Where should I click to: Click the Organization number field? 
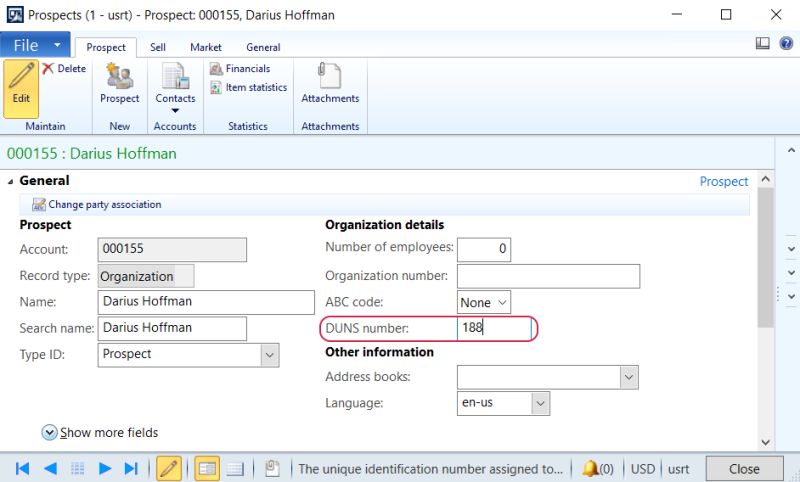point(548,276)
